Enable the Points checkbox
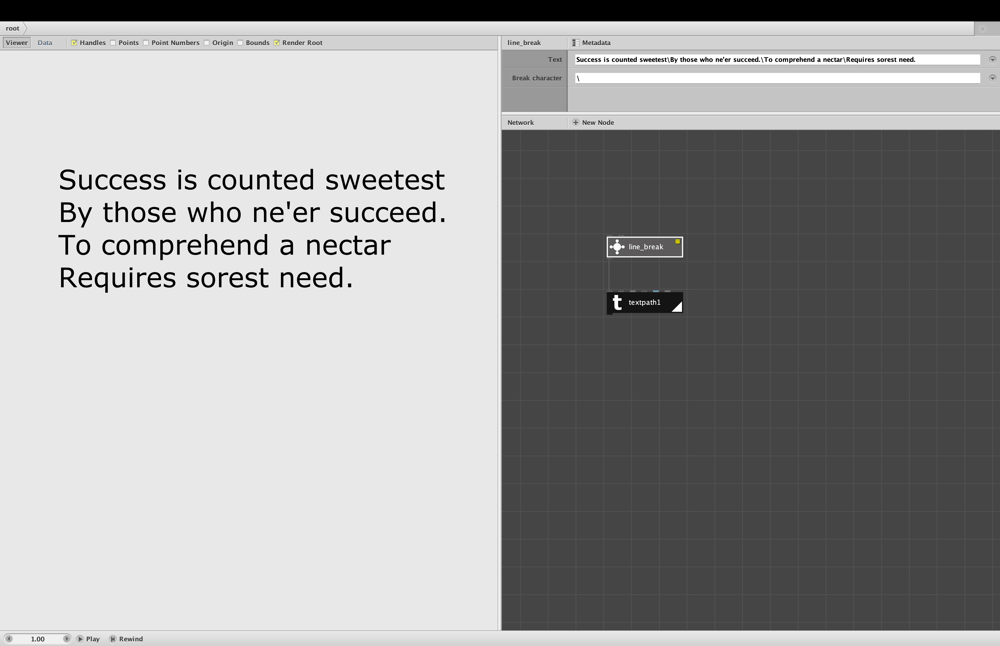This screenshot has width=1000, height=646. click(113, 43)
